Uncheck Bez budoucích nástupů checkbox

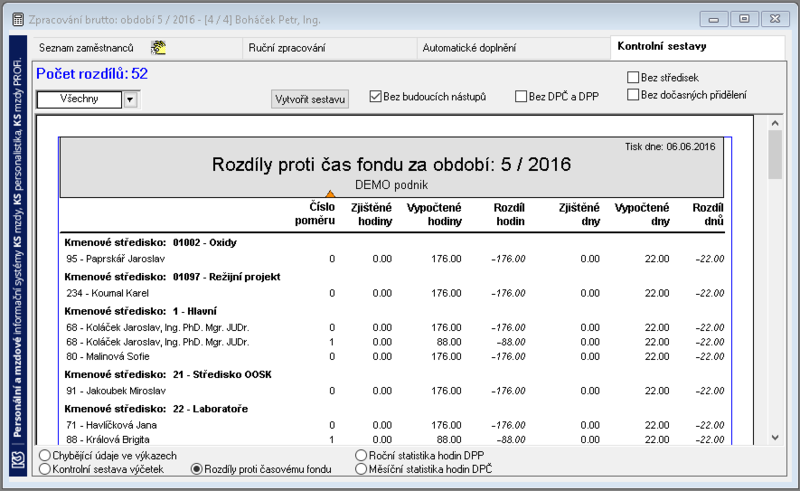click(x=428, y=96)
